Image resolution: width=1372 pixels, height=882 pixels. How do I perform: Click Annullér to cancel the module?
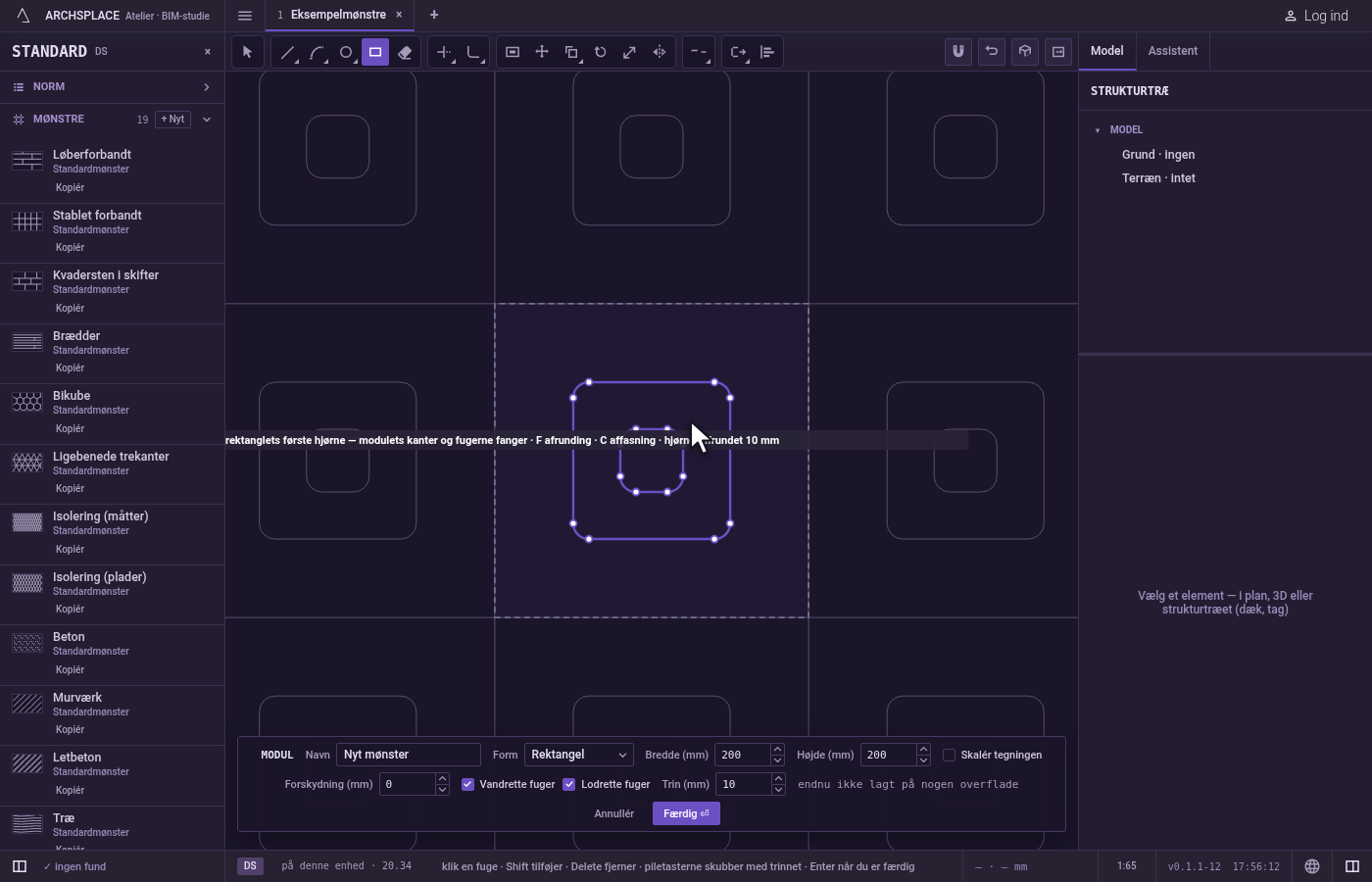click(x=614, y=813)
